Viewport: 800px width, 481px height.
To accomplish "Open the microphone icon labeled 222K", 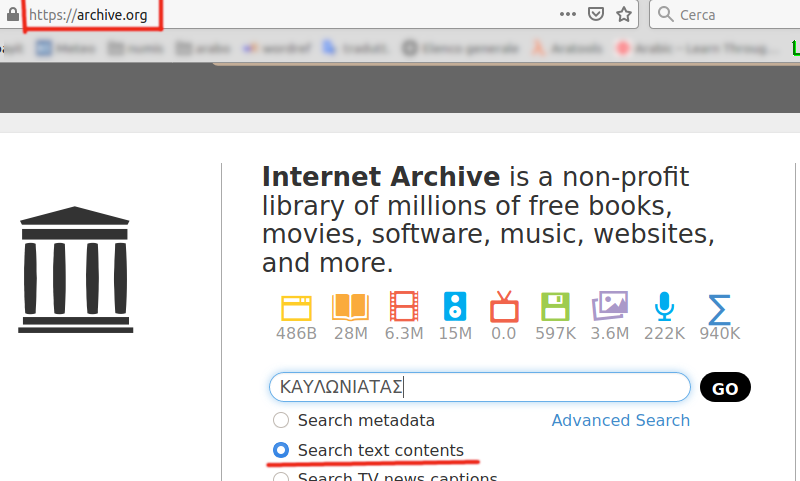I will (x=664, y=306).
